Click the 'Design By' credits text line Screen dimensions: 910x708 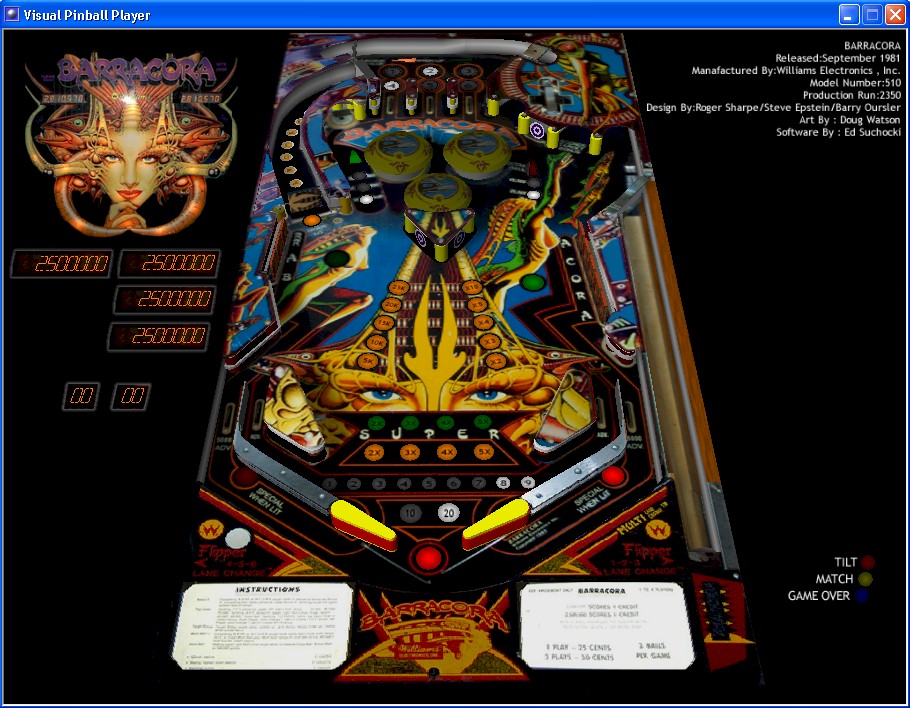point(774,107)
